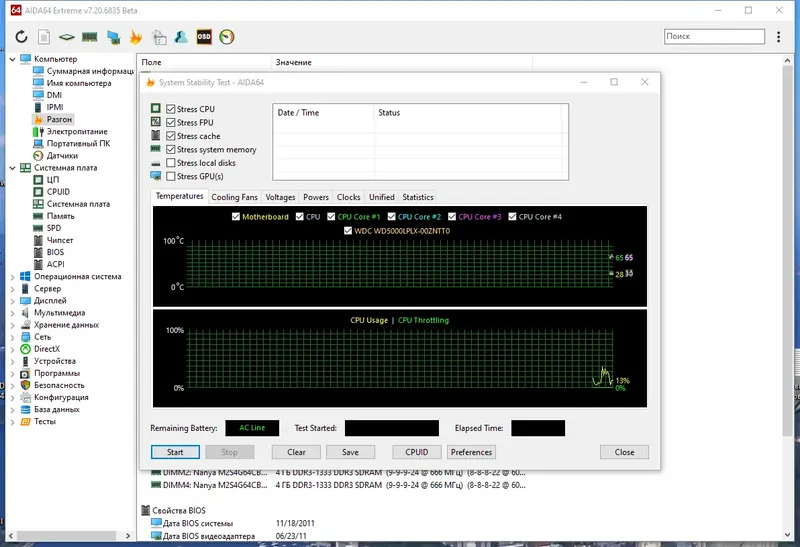Enable Stress local disks checkbox
The height and width of the screenshot is (547, 800).
(170, 163)
